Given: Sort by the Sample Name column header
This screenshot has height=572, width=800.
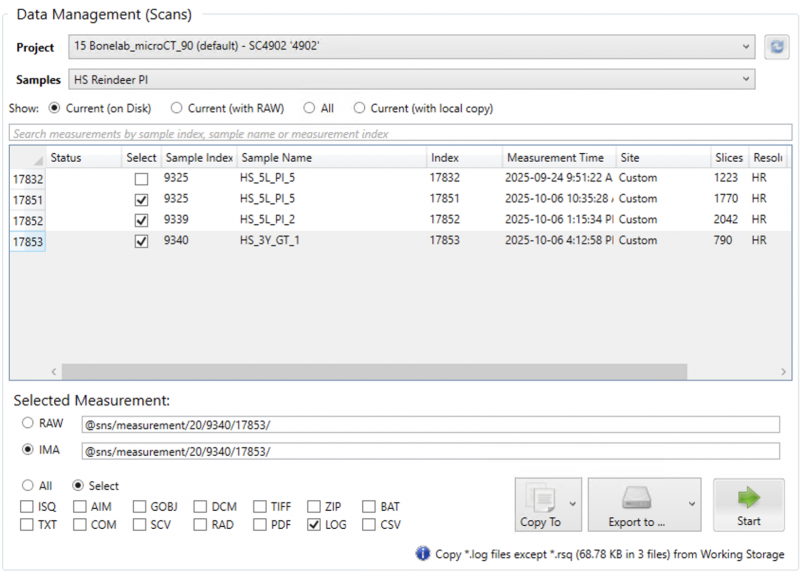Looking at the screenshot, I should coord(332,158).
